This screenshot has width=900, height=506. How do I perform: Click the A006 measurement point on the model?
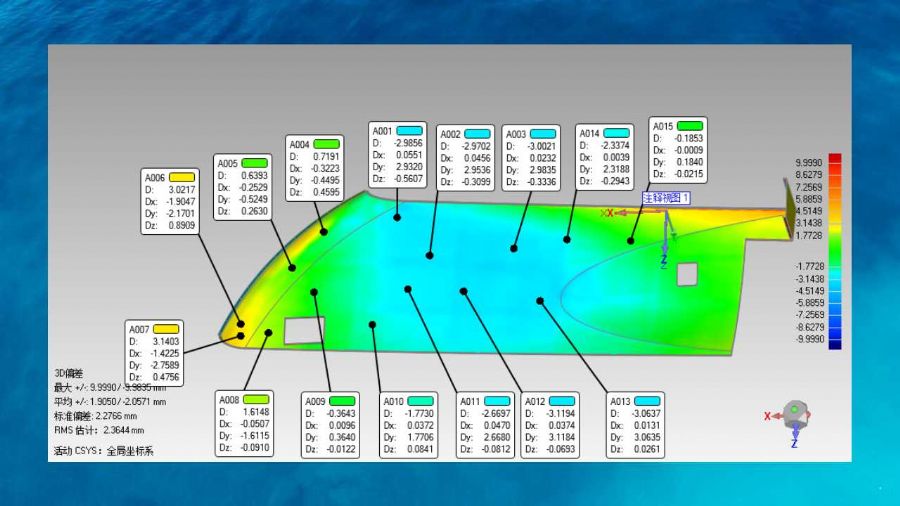tap(241, 324)
